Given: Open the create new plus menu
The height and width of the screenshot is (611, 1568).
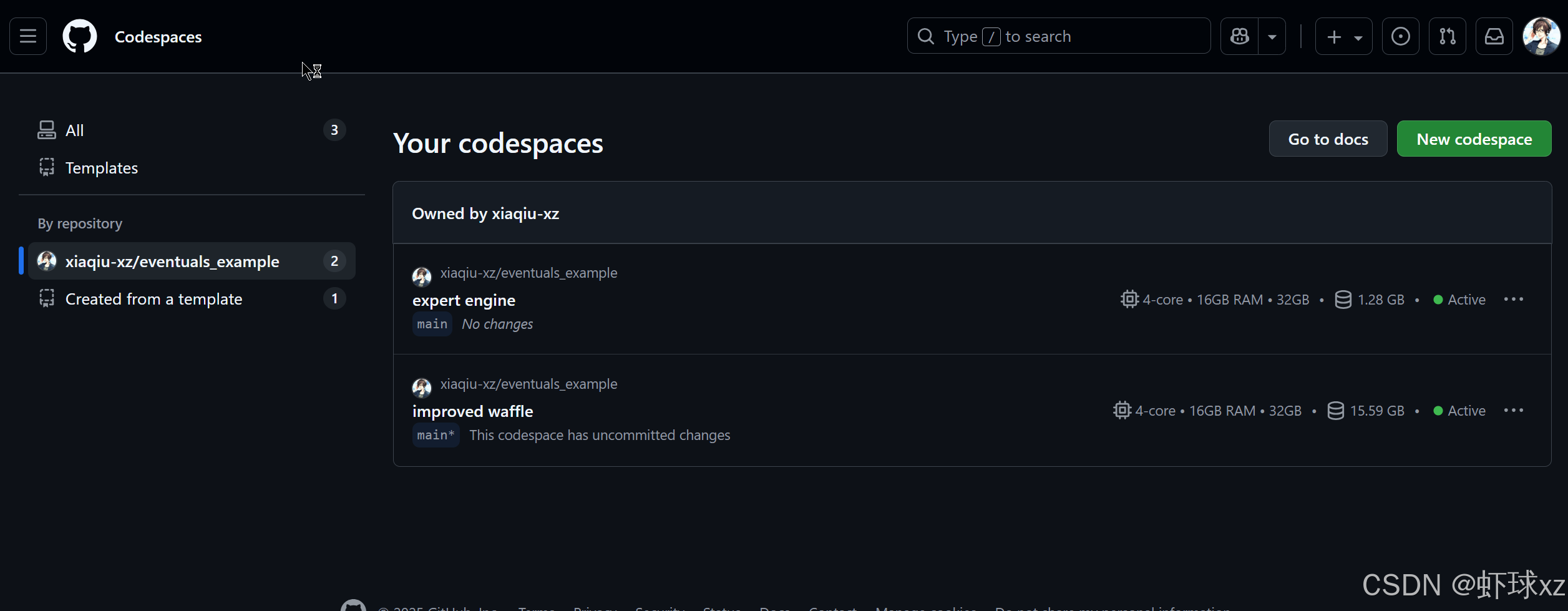Looking at the screenshot, I should [x=1343, y=36].
